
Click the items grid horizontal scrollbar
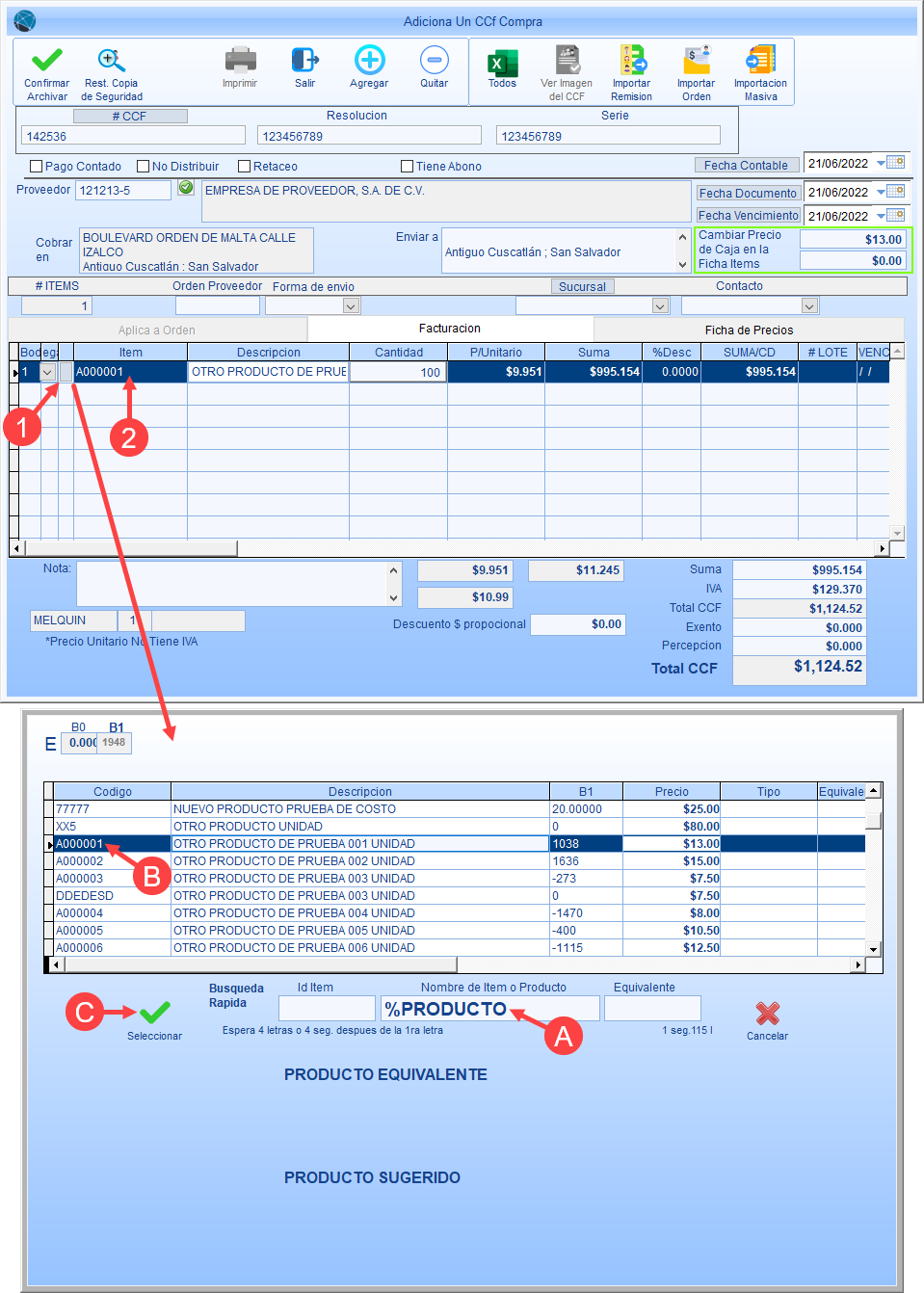pos(449,548)
